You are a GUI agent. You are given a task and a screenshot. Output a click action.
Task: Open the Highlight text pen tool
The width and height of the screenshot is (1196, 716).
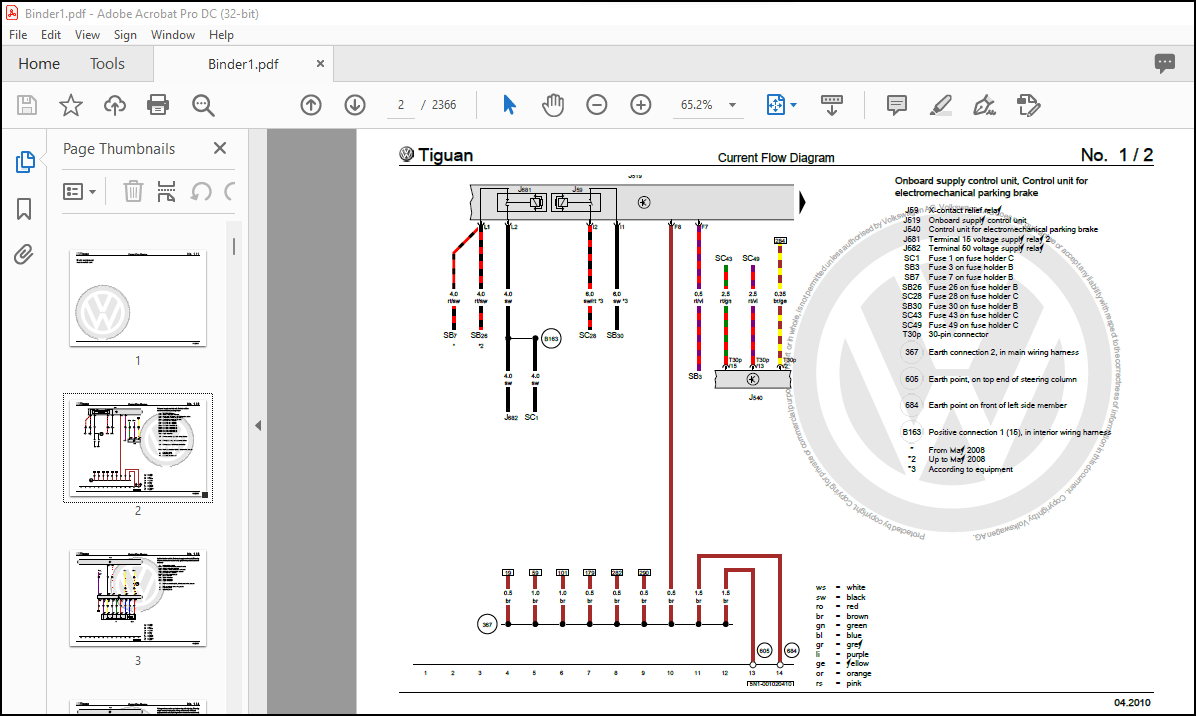940,105
